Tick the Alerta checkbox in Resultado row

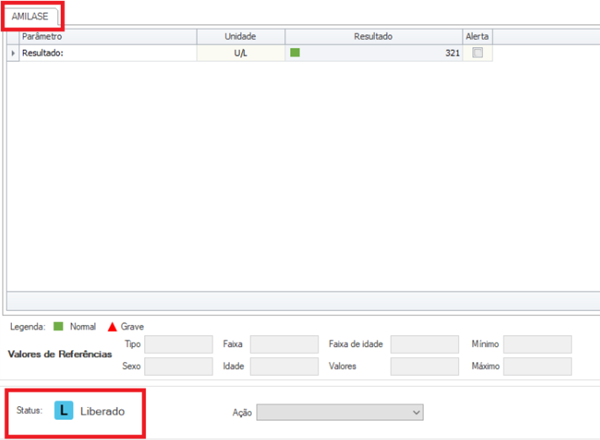[477, 52]
